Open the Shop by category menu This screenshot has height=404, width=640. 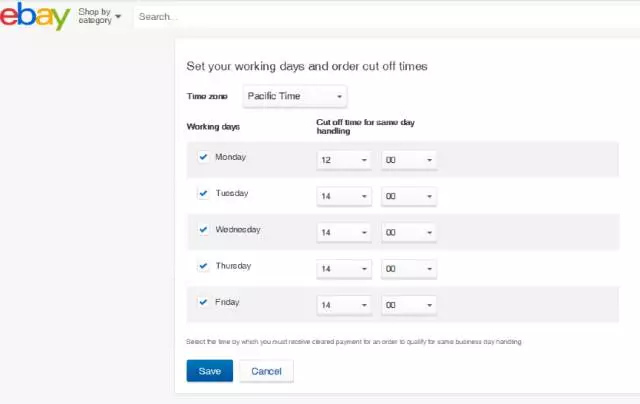[100, 16]
